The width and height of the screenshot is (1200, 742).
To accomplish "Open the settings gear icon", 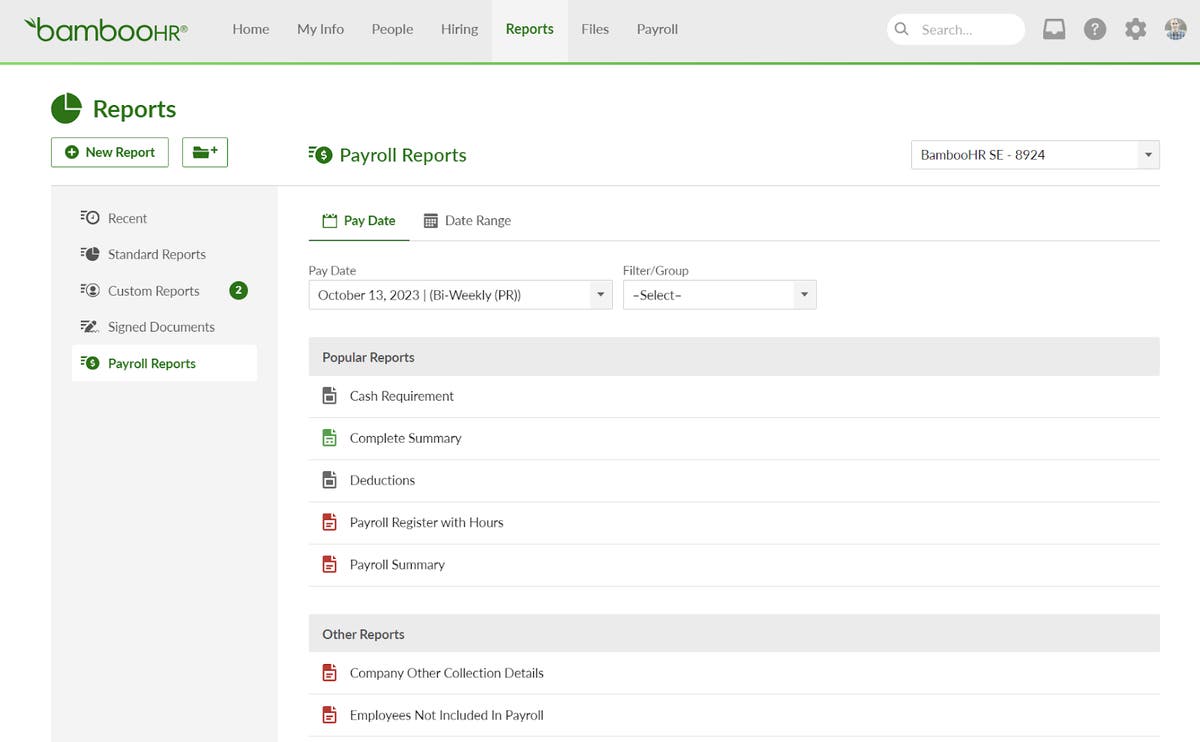I will [x=1135, y=29].
